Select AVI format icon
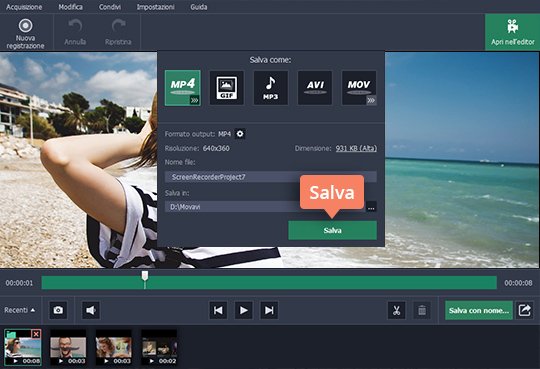This screenshot has height=369, width=540. (315, 88)
